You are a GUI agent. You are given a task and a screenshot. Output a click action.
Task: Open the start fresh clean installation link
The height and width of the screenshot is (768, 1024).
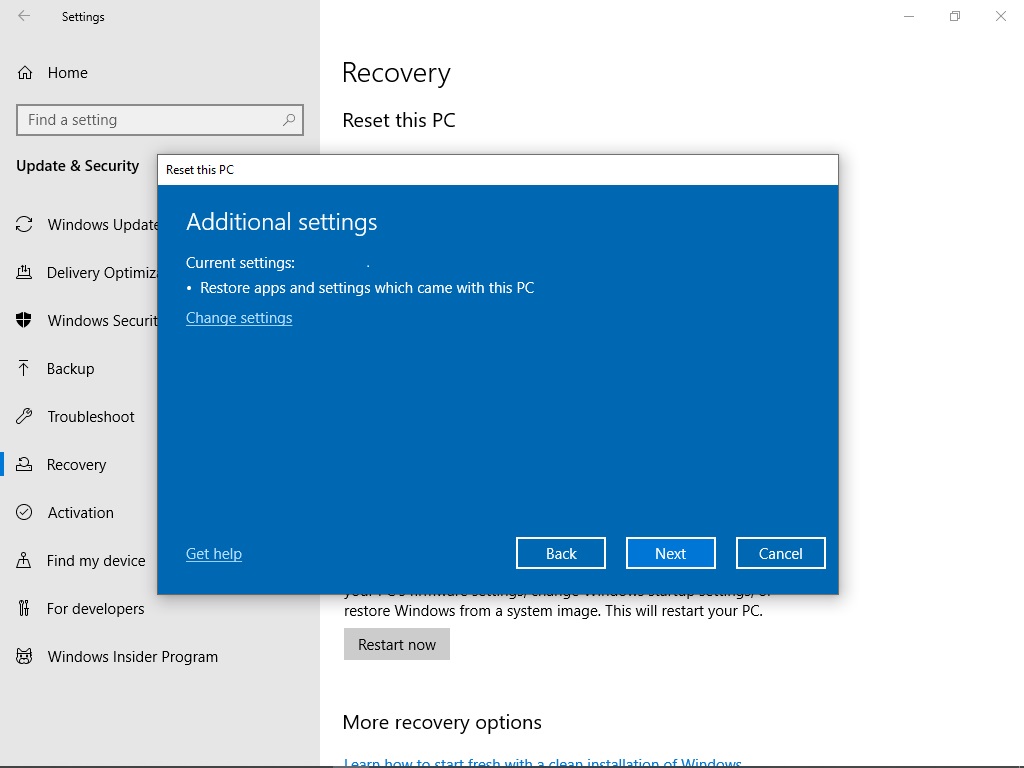click(x=543, y=761)
